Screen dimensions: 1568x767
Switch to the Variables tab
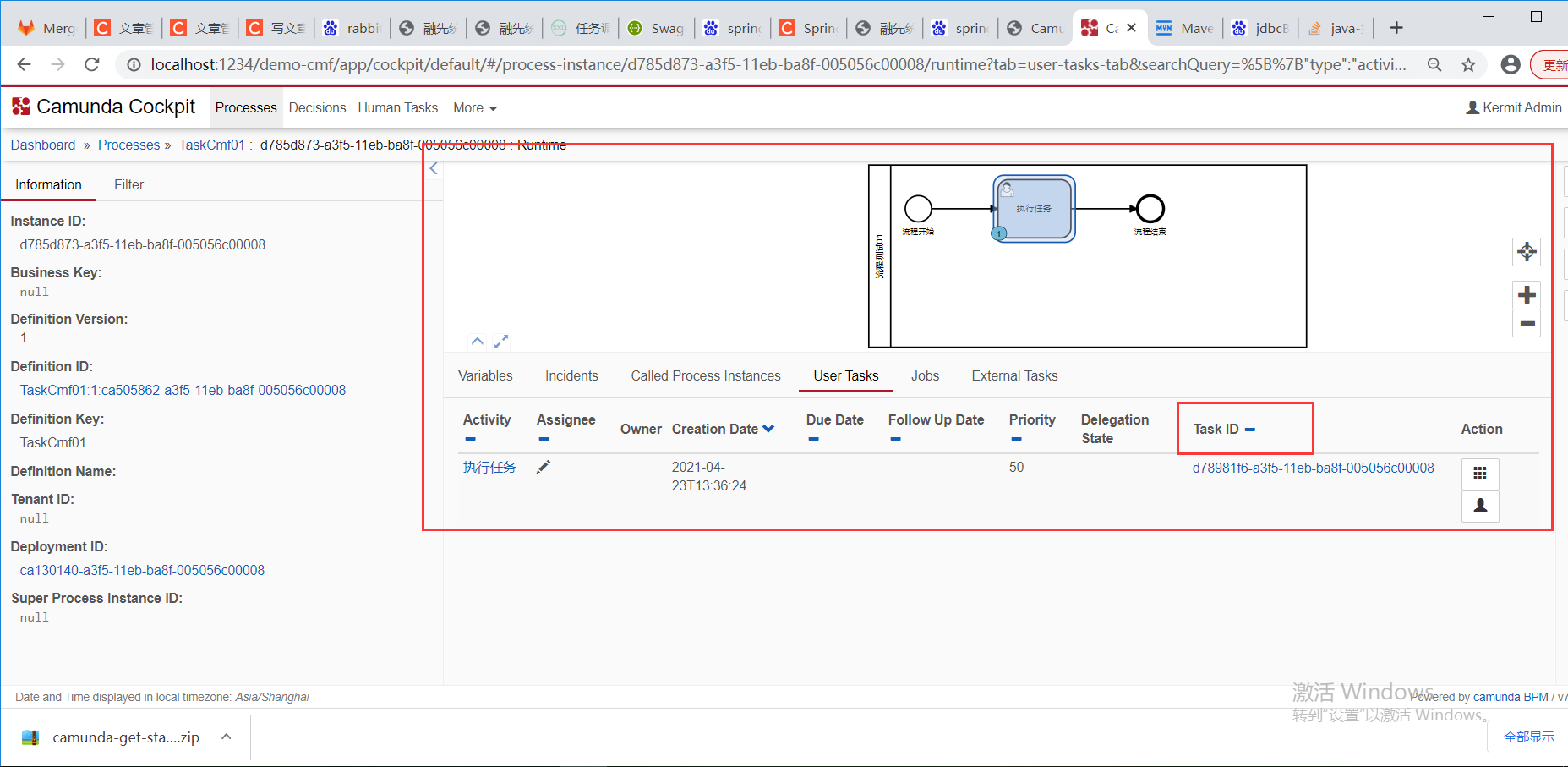(485, 375)
